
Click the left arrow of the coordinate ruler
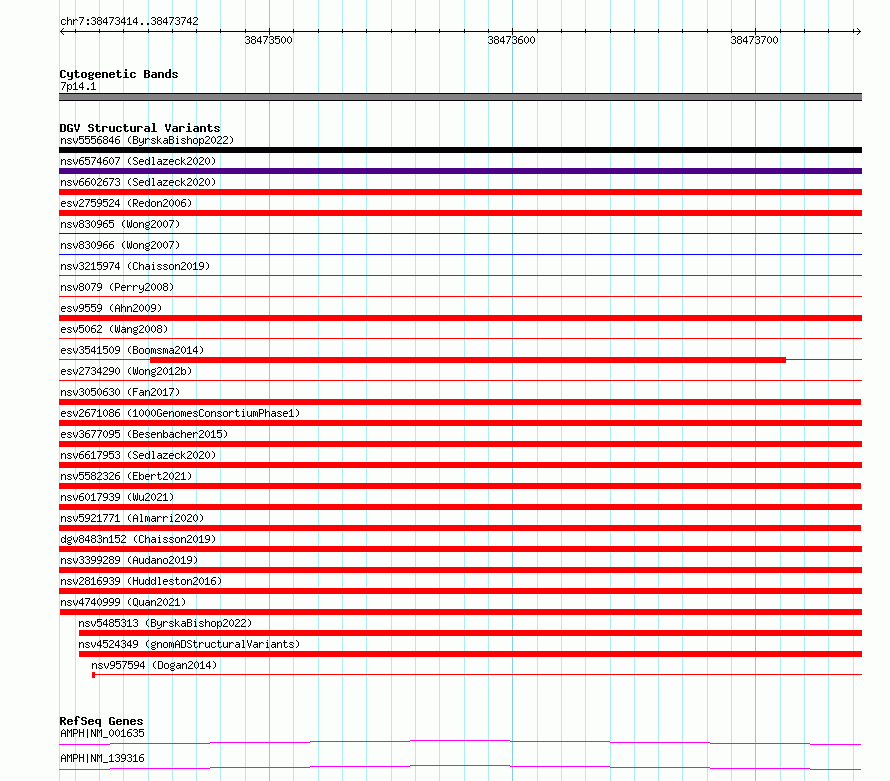point(63,31)
